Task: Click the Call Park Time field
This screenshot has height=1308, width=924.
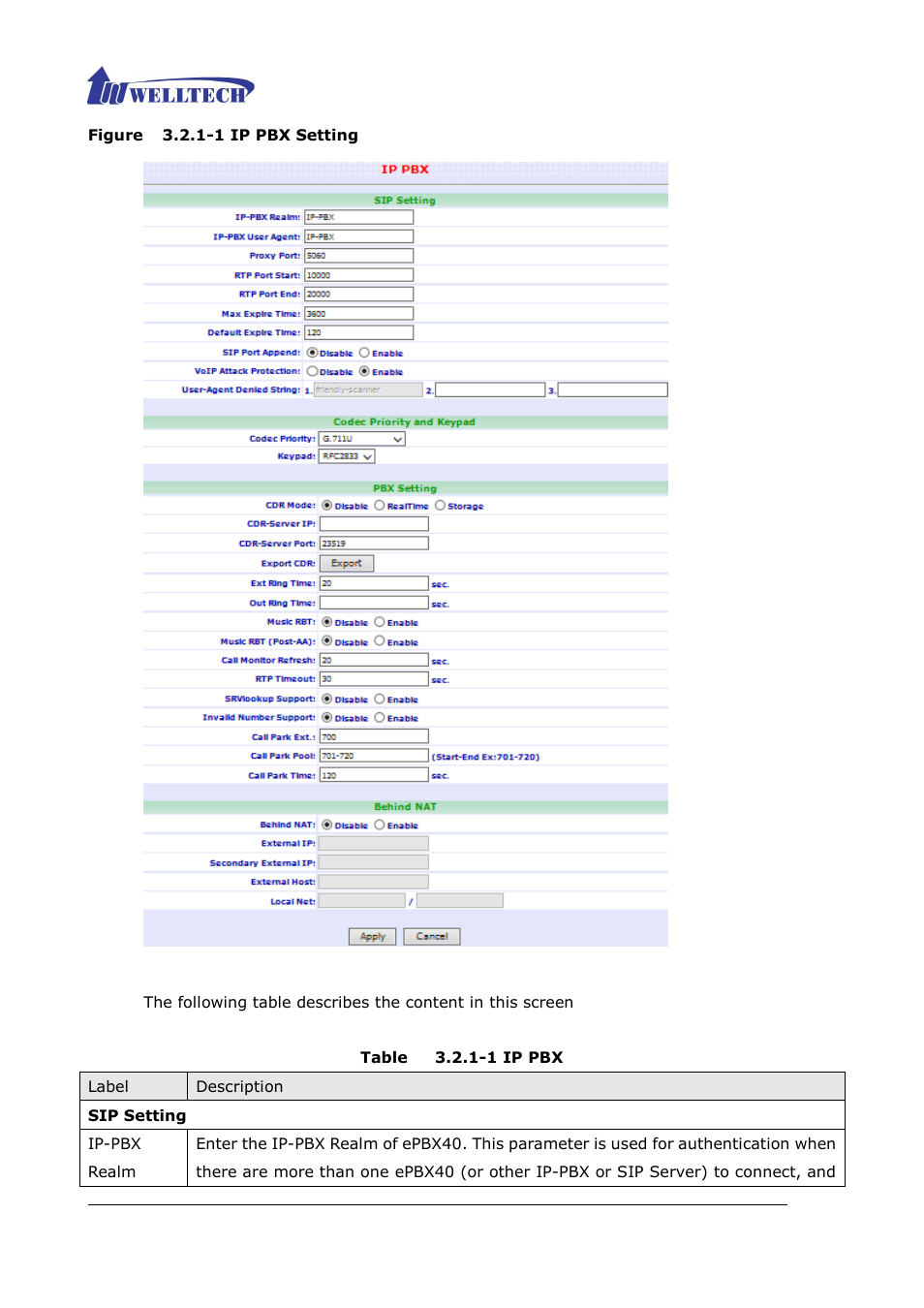Action: [x=375, y=775]
